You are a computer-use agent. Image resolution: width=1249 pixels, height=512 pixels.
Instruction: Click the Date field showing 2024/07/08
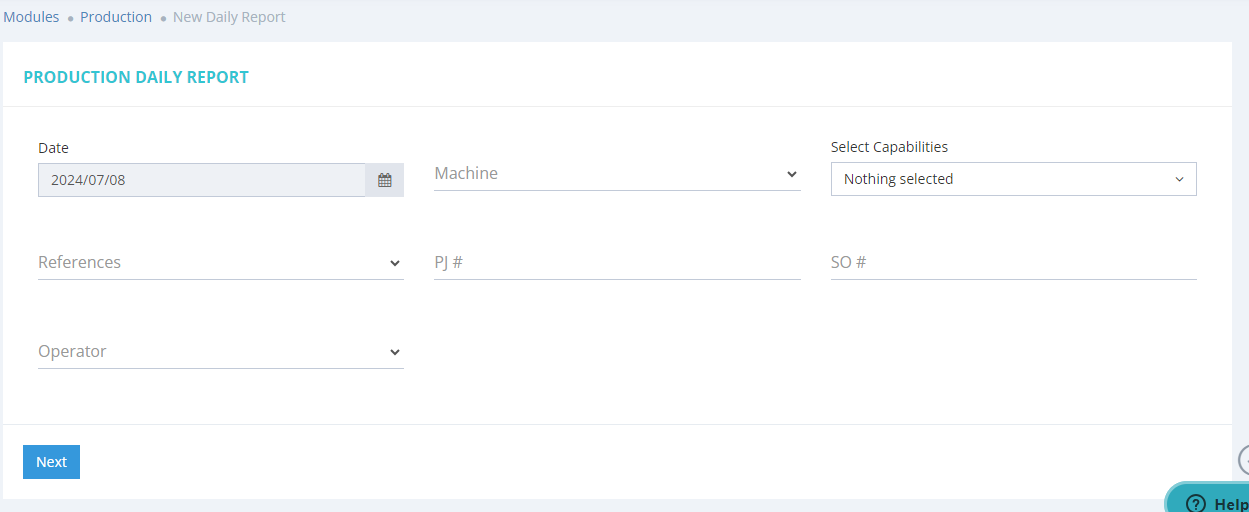(x=201, y=181)
